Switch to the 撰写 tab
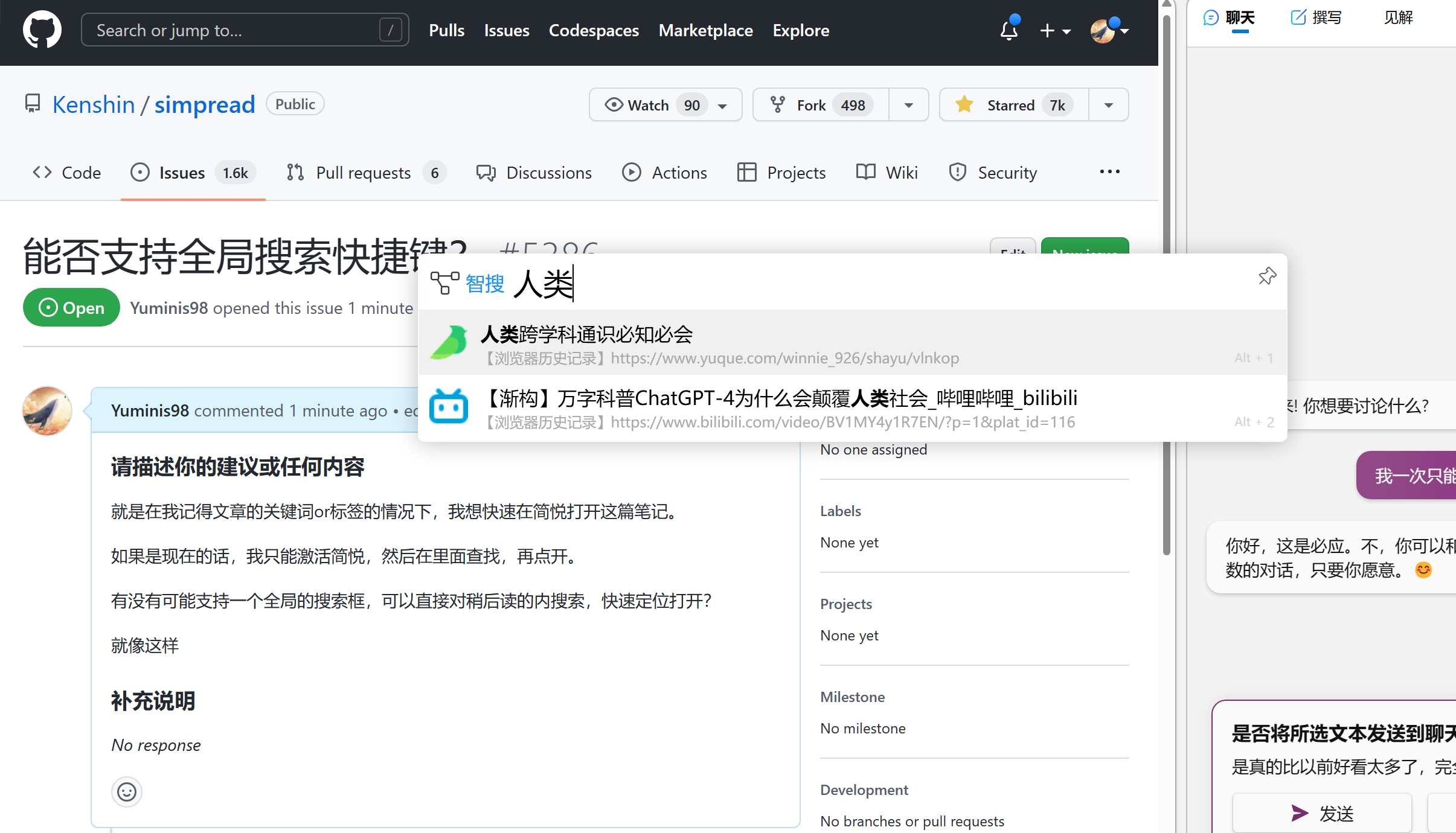This screenshot has width=1456, height=833. 1316,17
